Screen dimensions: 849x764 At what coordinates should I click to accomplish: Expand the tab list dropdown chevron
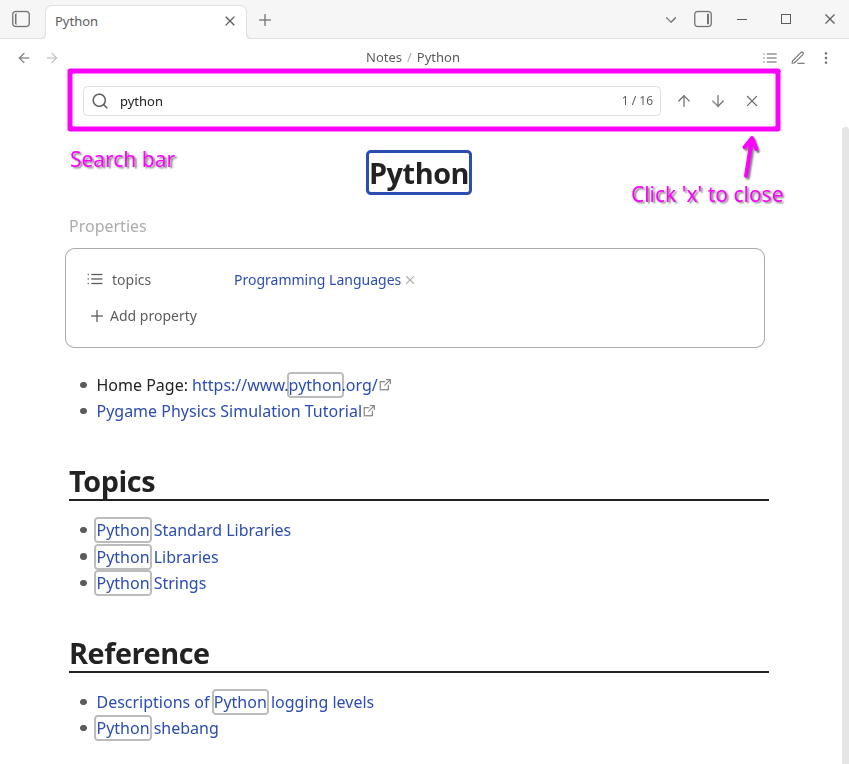tap(671, 19)
